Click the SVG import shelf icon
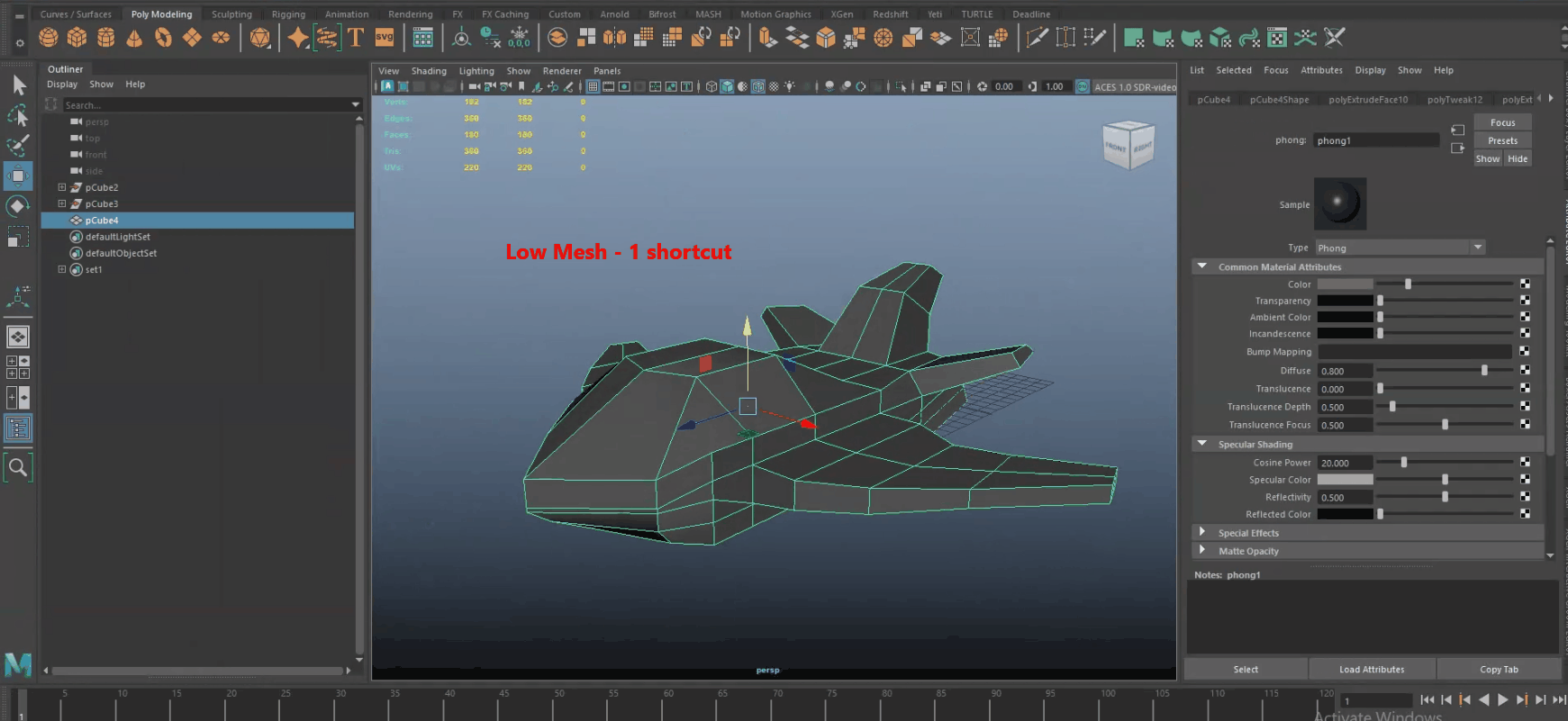This screenshot has height=721, width=1568. coord(385,38)
